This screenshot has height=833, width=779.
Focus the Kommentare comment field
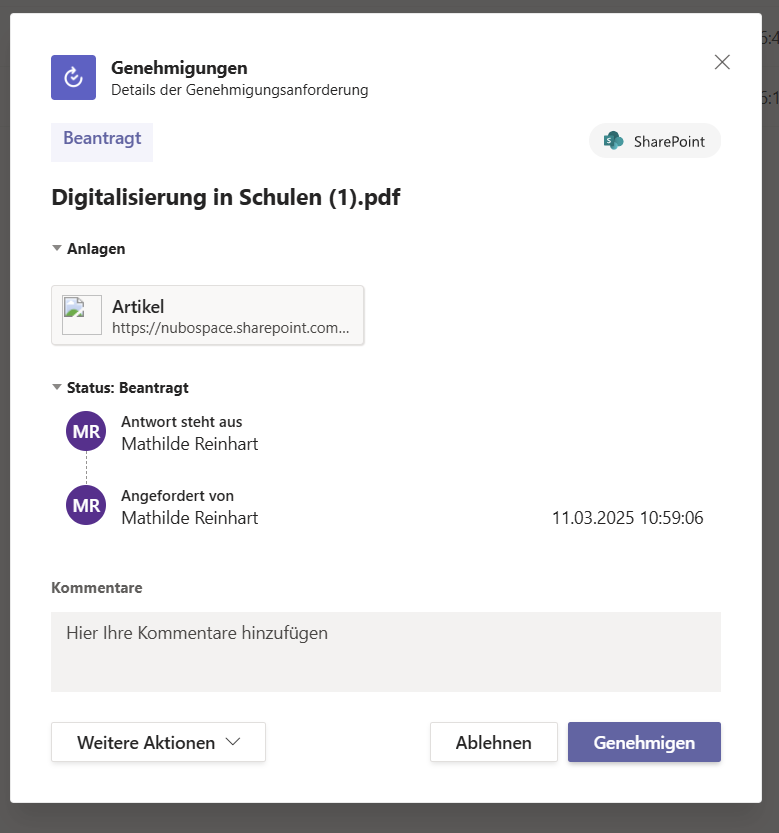(386, 652)
